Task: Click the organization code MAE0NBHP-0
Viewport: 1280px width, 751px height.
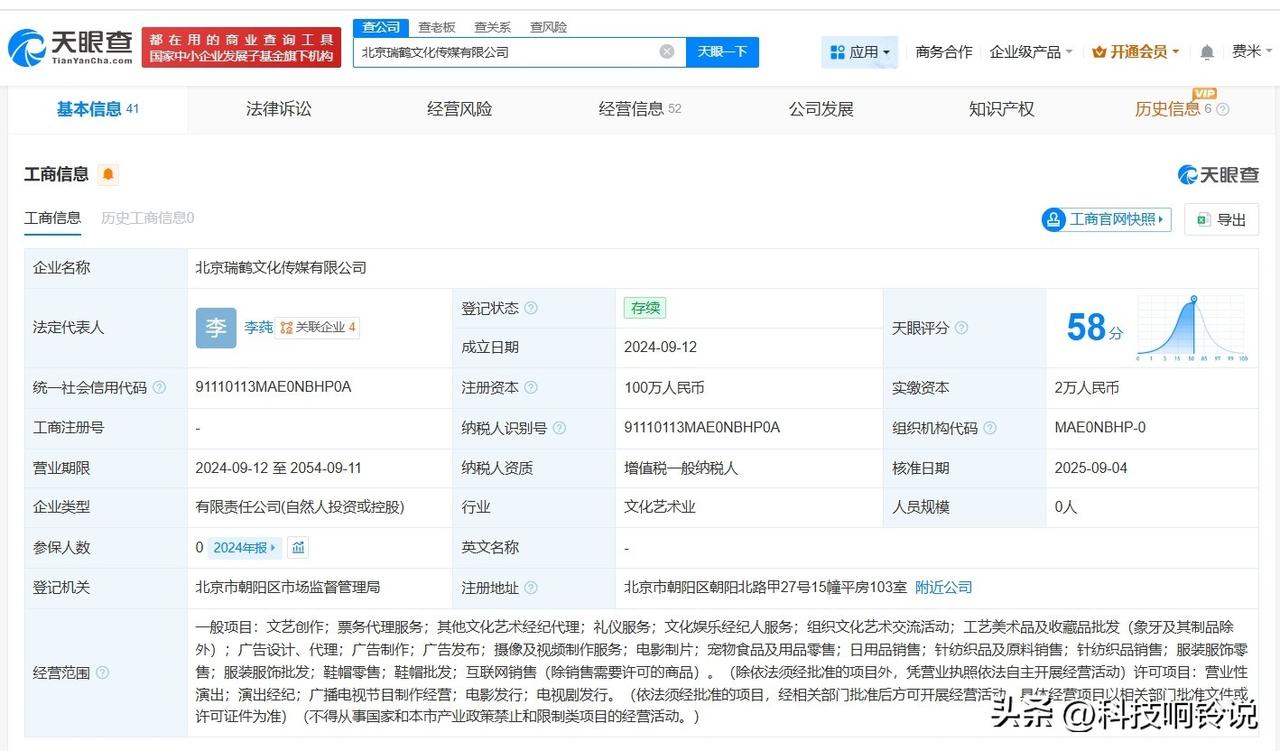Action: click(1100, 427)
